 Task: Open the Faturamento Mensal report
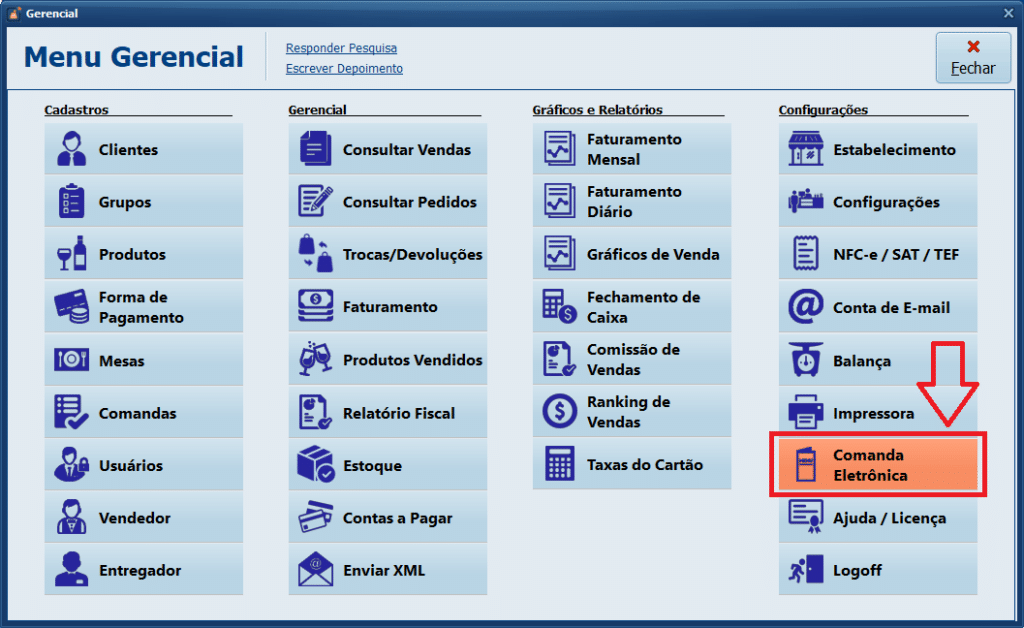(631, 150)
